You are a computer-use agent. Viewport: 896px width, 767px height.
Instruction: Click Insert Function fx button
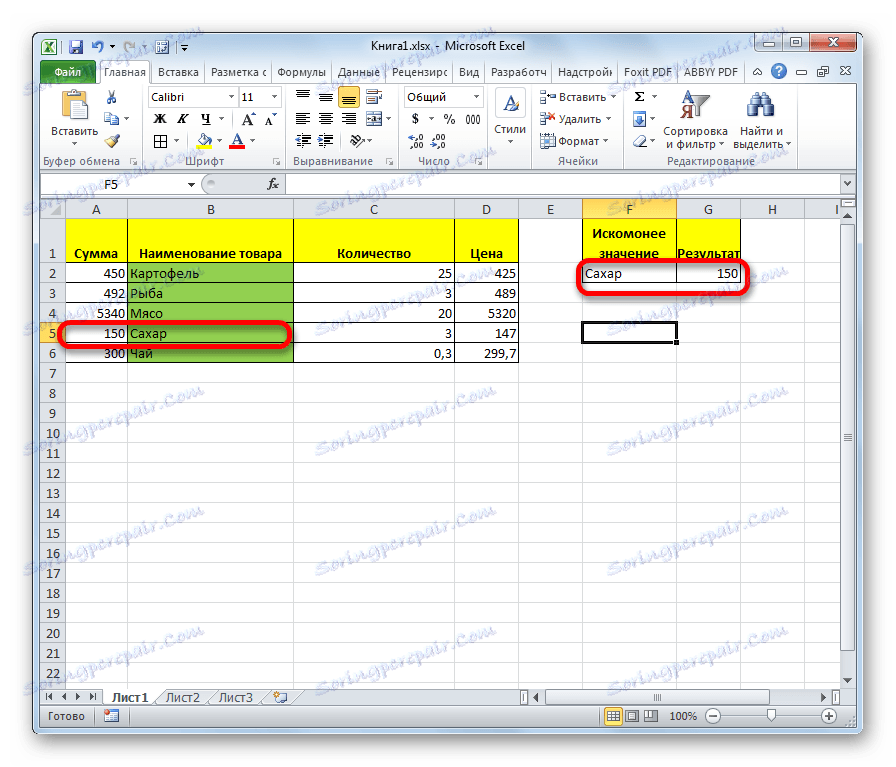(273, 184)
